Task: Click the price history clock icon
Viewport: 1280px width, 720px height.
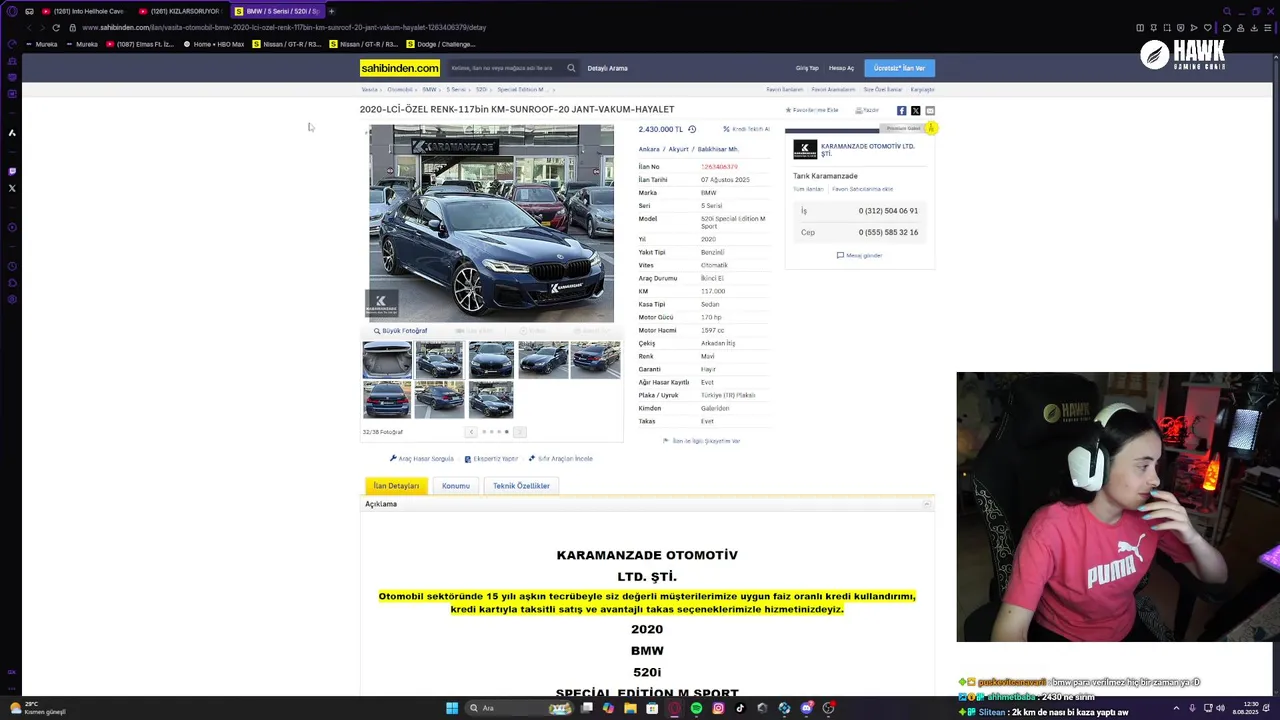Action: pyautogui.click(x=692, y=129)
